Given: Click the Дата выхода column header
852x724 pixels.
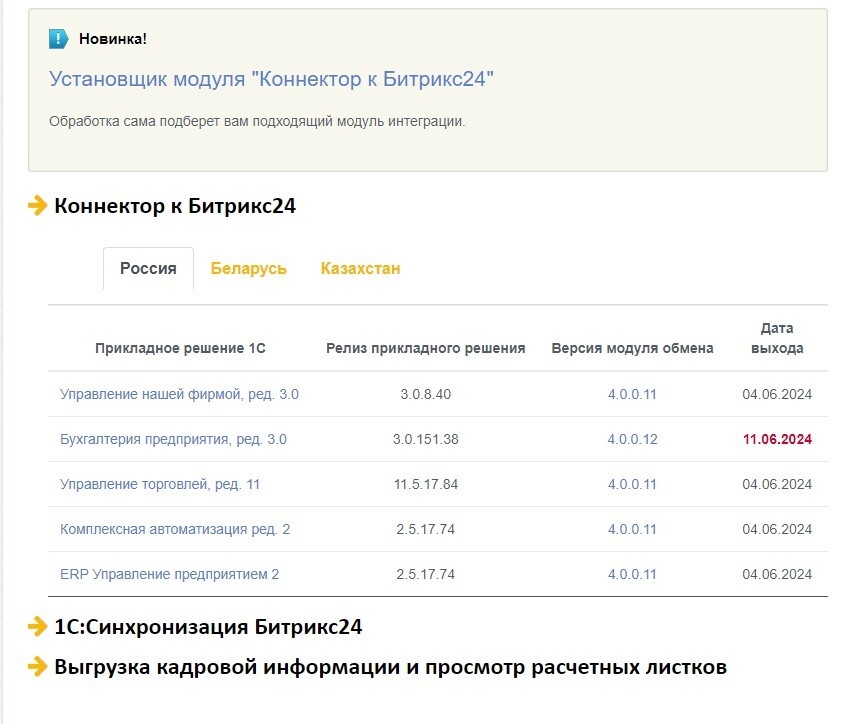Looking at the screenshot, I should pyautogui.click(x=777, y=338).
